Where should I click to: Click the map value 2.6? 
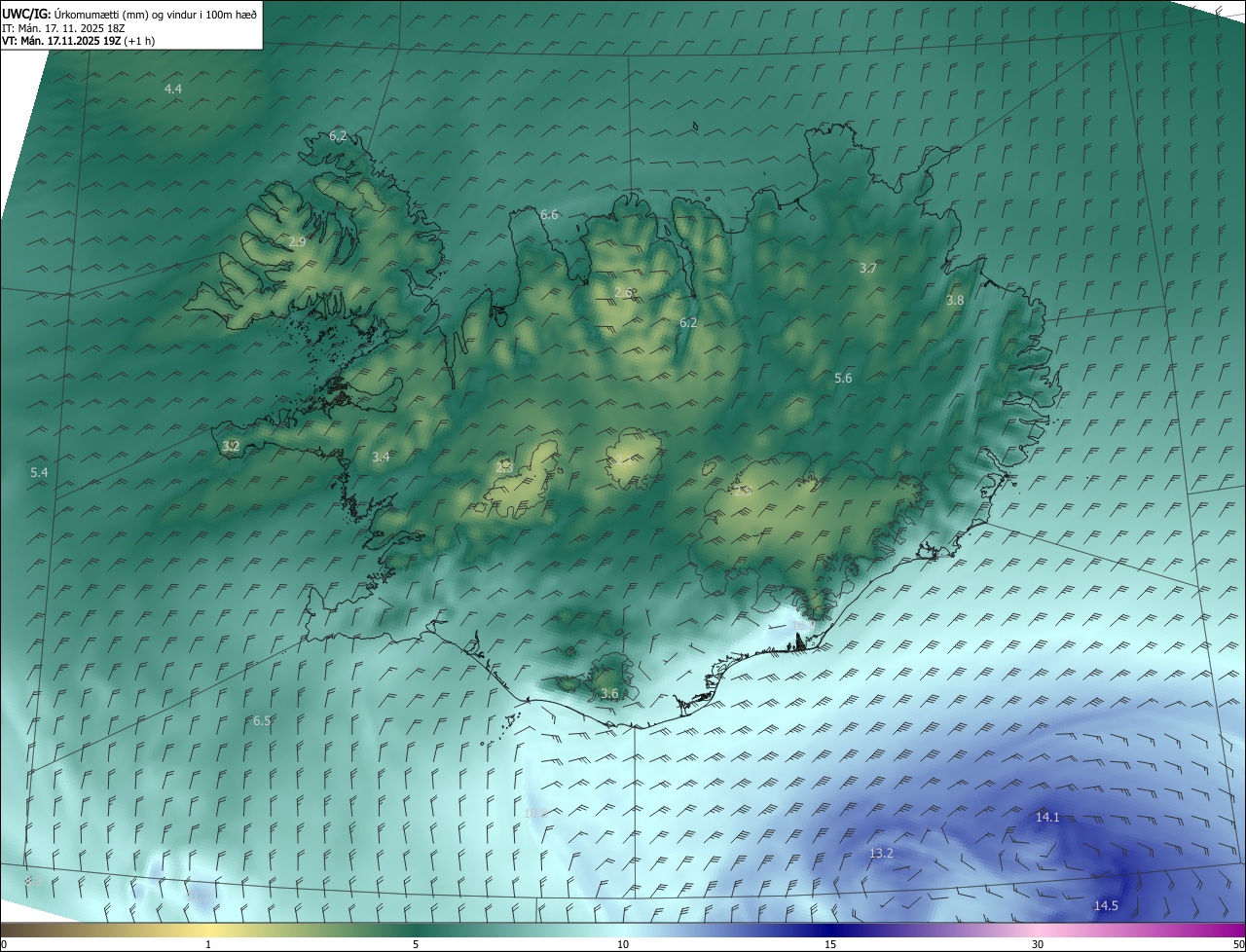pos(624,292)
